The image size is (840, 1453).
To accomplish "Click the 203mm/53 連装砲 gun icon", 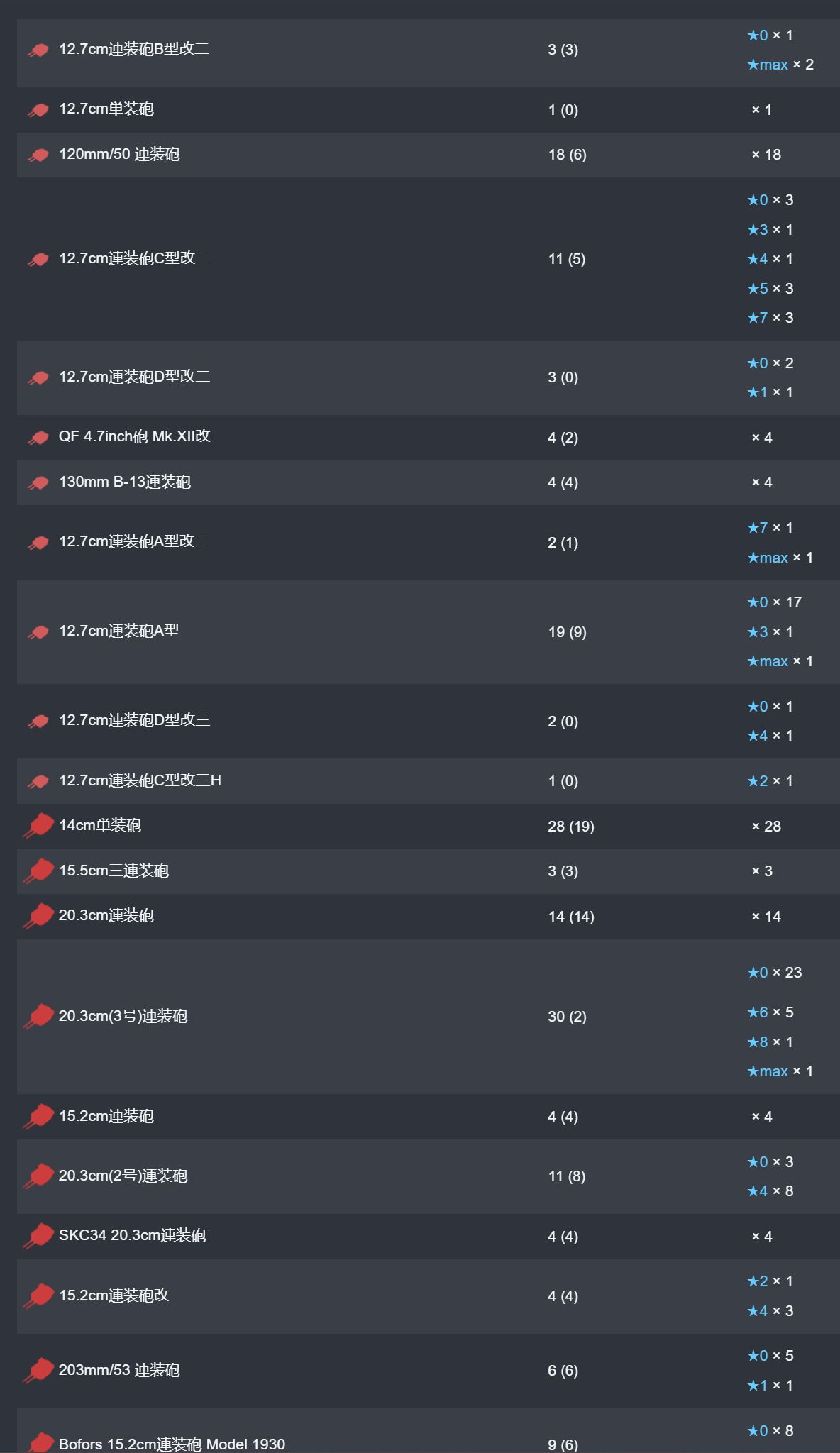I will [x=38, y=1370].
